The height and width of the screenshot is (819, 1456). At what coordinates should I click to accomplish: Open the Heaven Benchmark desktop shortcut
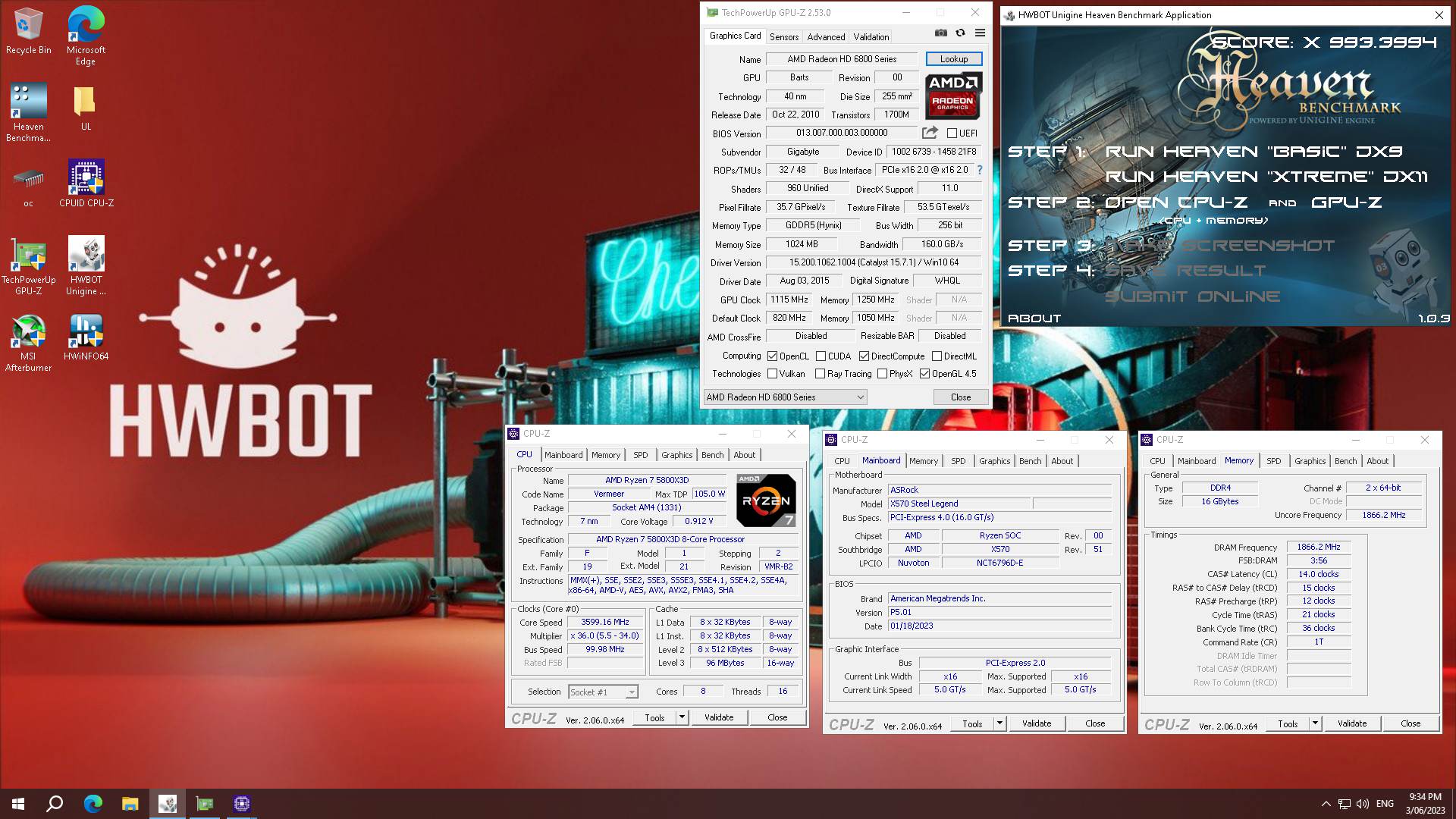(28, 113)
